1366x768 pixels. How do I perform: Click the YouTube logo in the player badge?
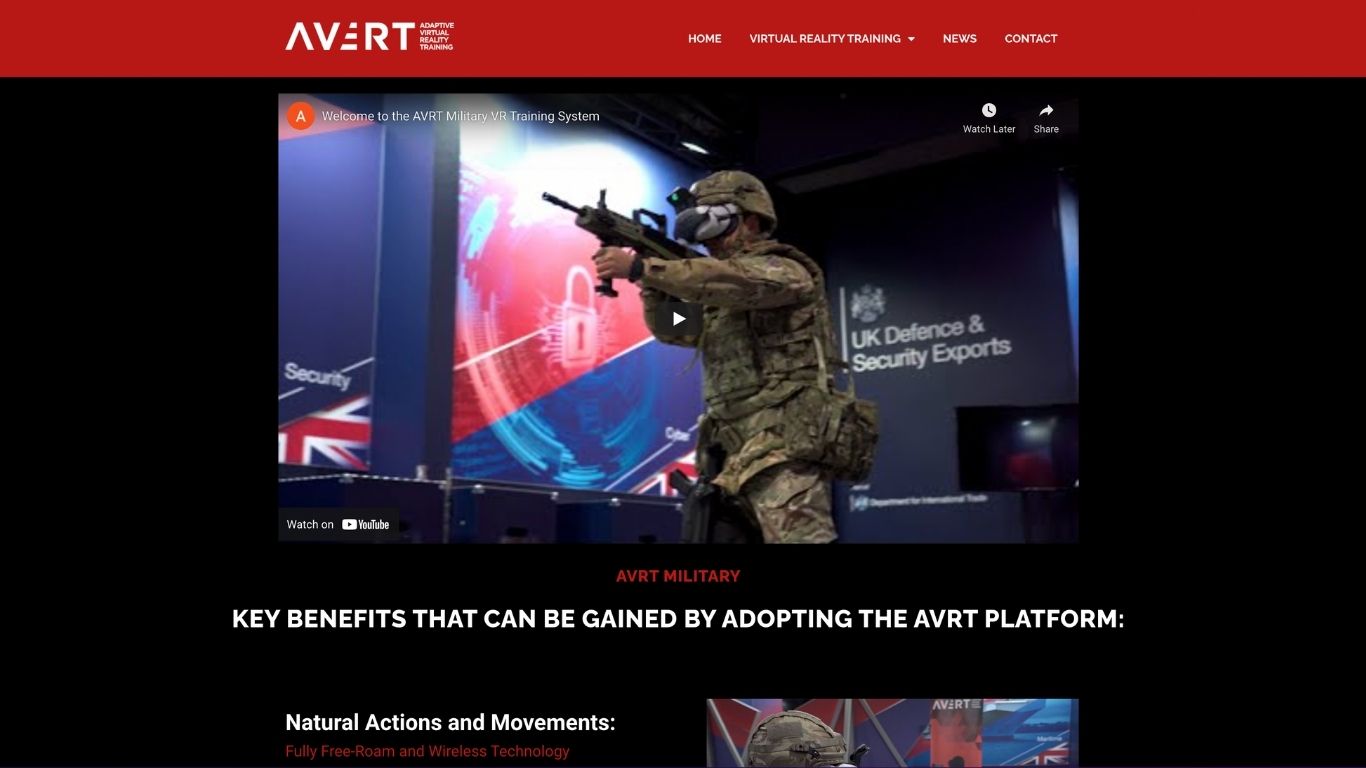[x=366, y=524]
